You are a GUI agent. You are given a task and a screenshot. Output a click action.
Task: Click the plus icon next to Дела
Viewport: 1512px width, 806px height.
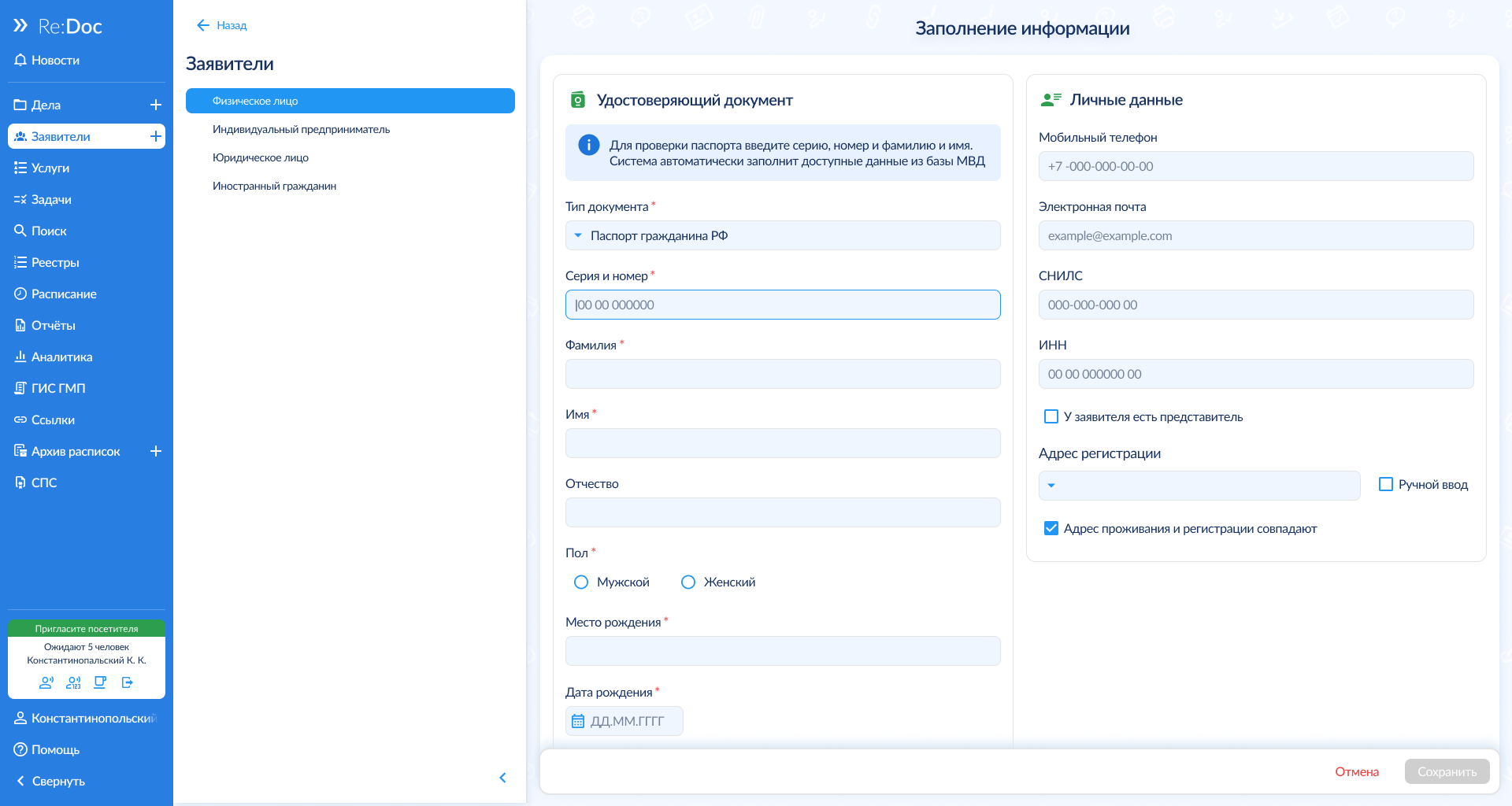(x=156, y=105)
